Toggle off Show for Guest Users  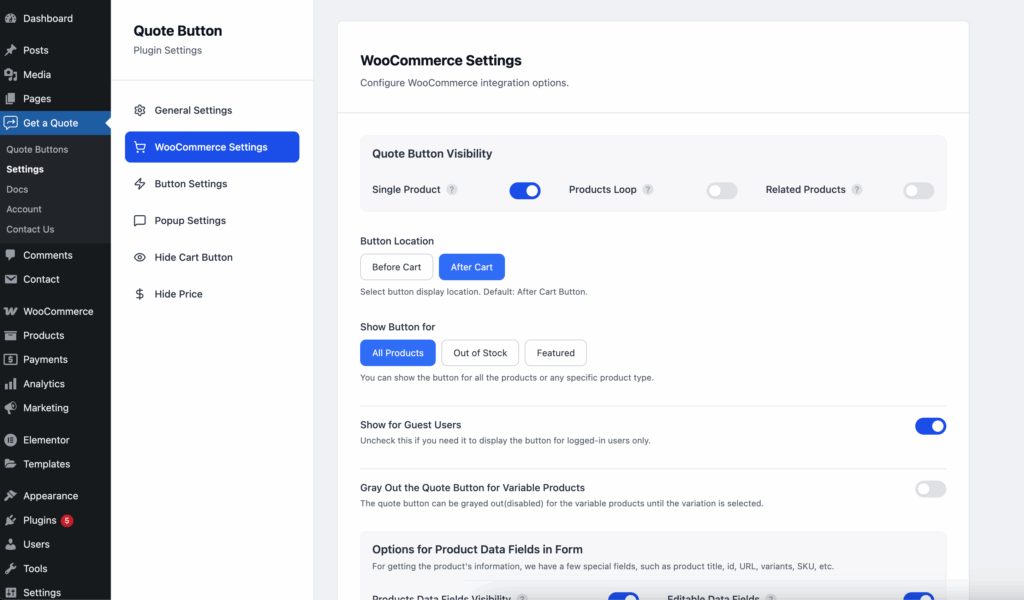930,426
